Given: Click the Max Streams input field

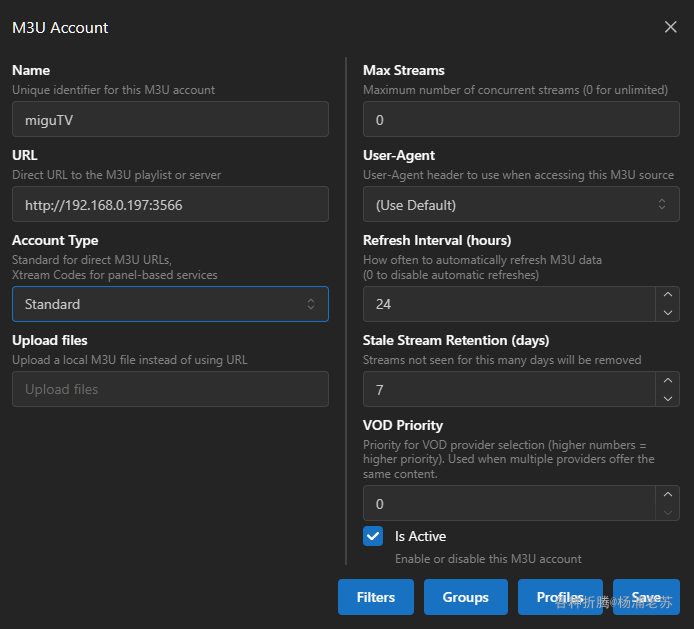Looking at the screenshot, I should pyautogui.click(x=520, y=119).
